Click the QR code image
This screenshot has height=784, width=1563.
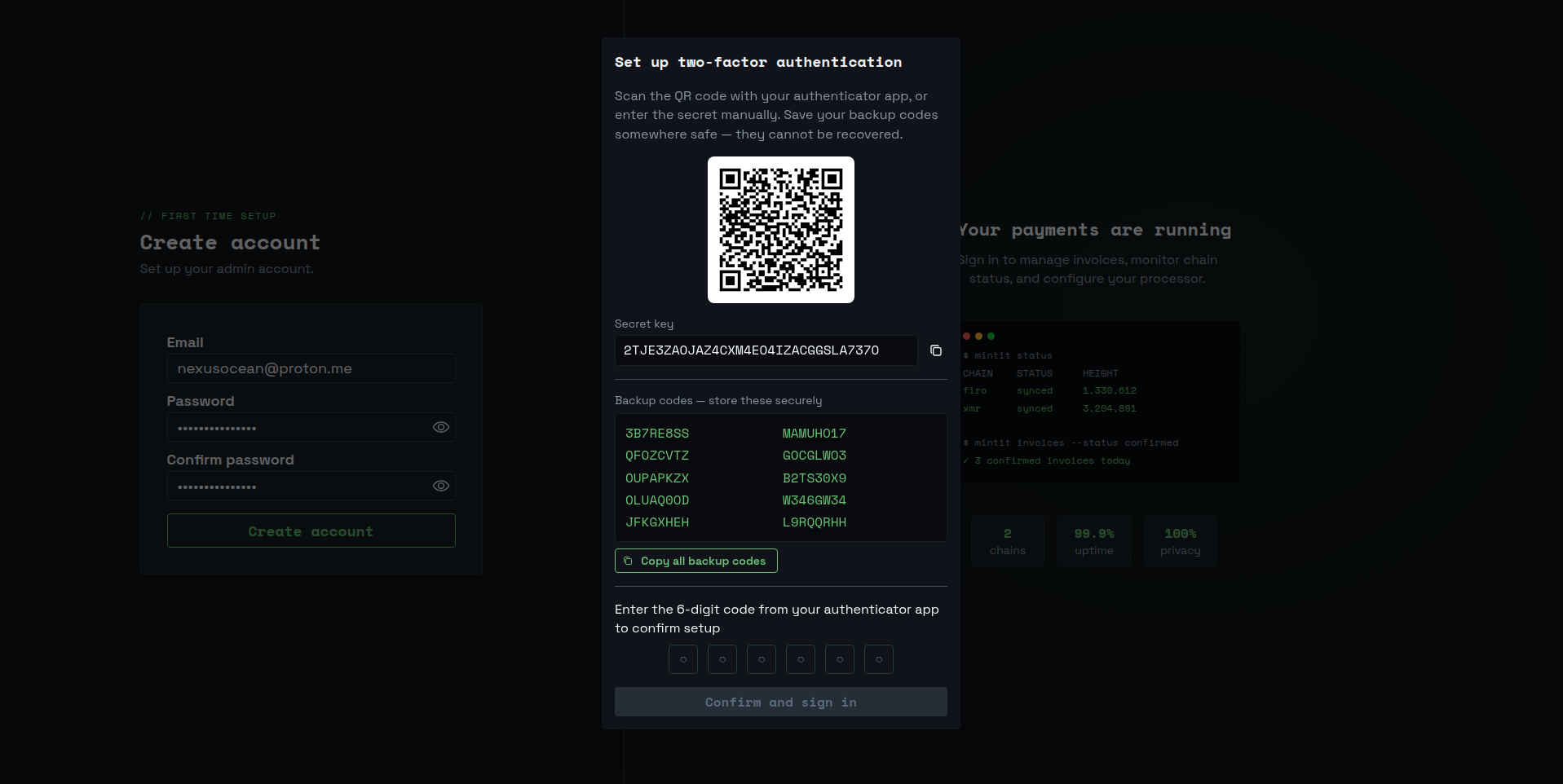[x=781, y=230]
